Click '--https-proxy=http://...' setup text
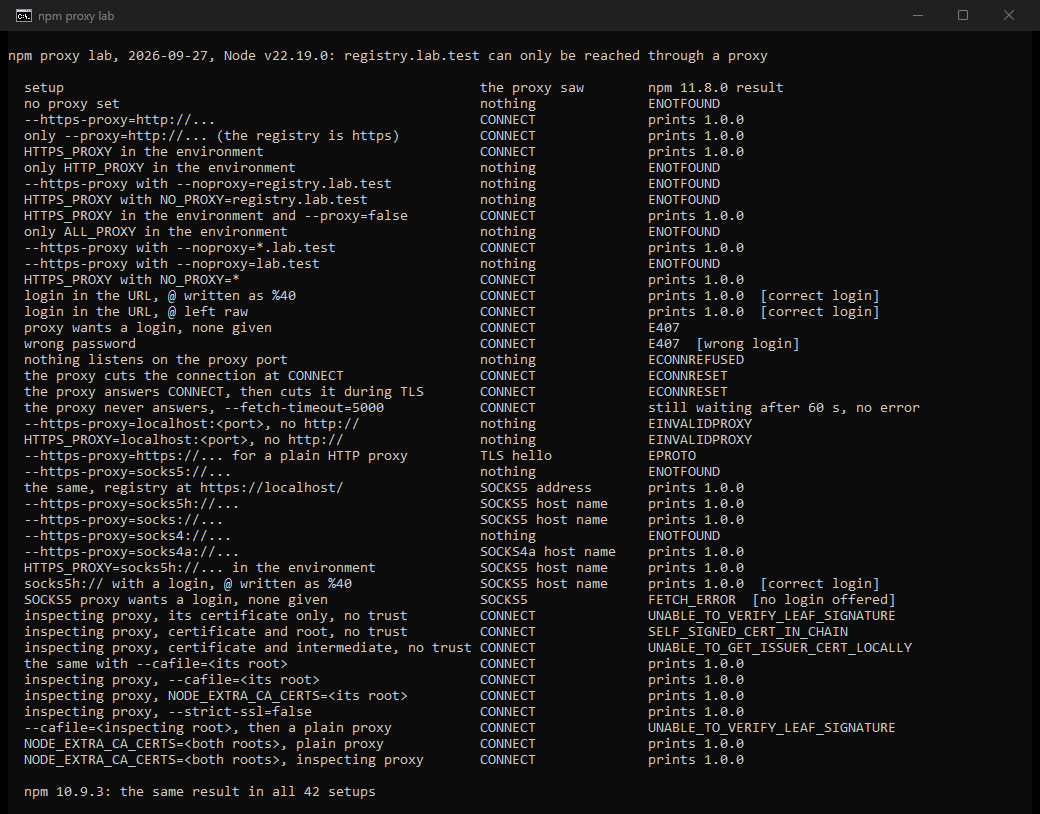 [119, 119]
